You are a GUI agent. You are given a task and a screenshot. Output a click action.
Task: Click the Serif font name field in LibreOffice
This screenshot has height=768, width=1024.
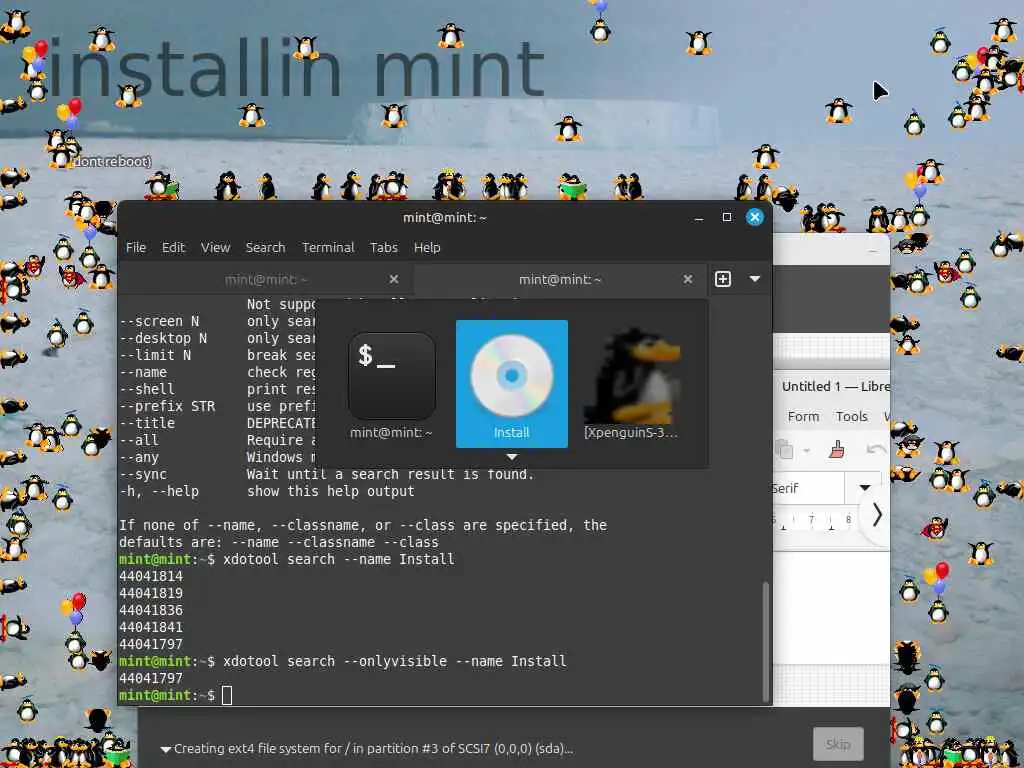pos(810,487)
